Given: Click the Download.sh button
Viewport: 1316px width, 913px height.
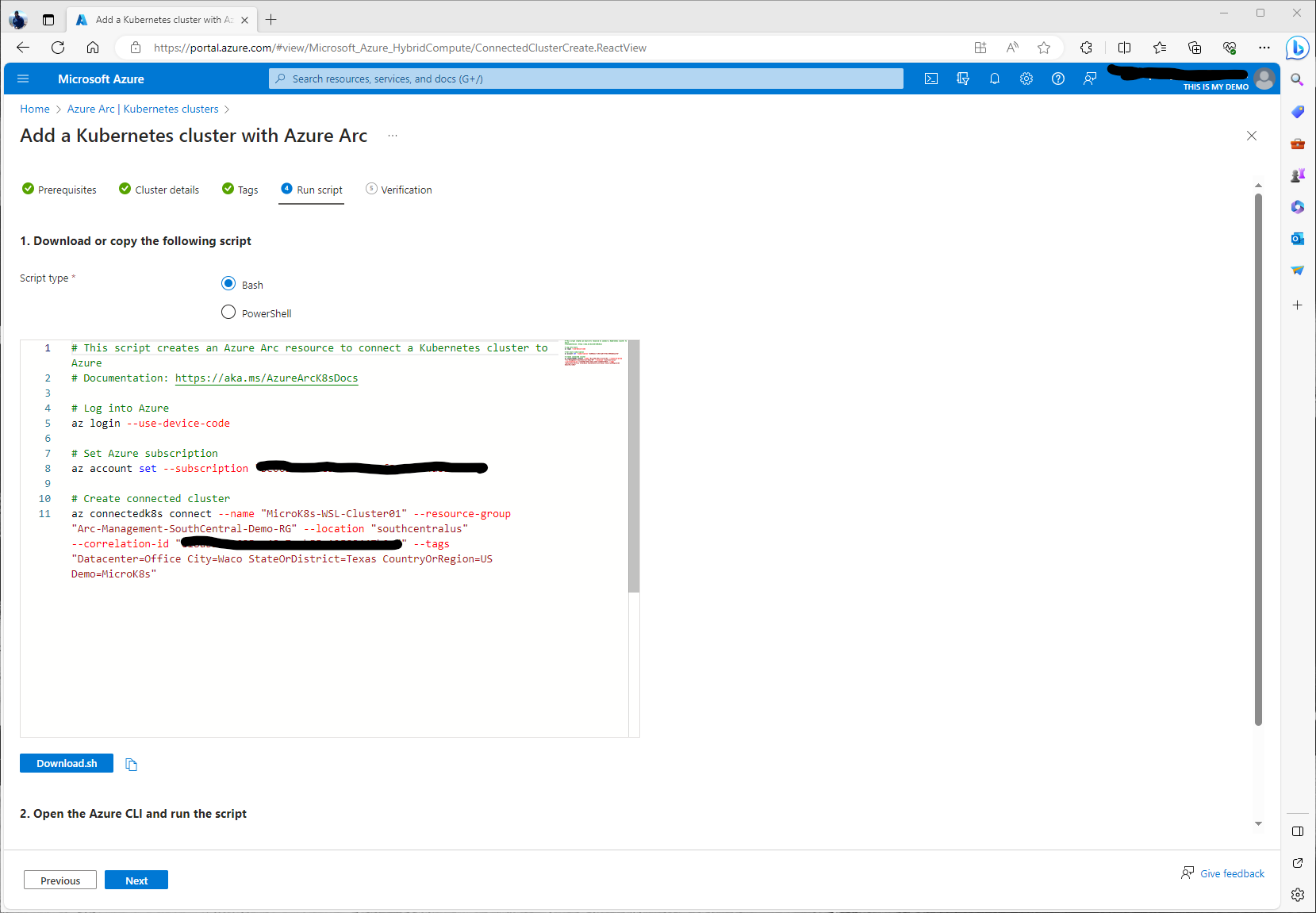Looking at the screenshot, I should coord(67,763).
